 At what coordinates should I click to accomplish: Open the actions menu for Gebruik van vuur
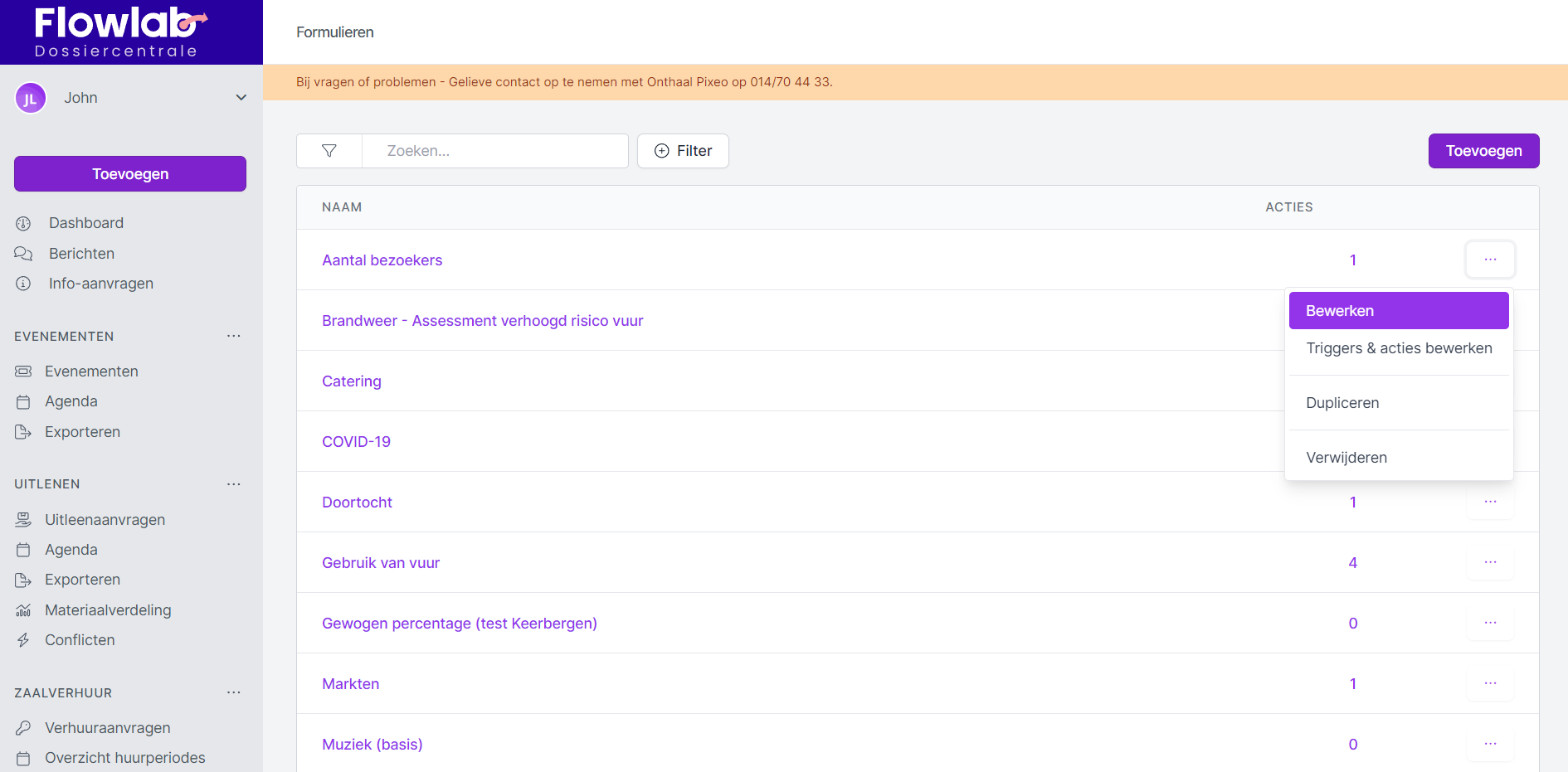click(1490, 563)
